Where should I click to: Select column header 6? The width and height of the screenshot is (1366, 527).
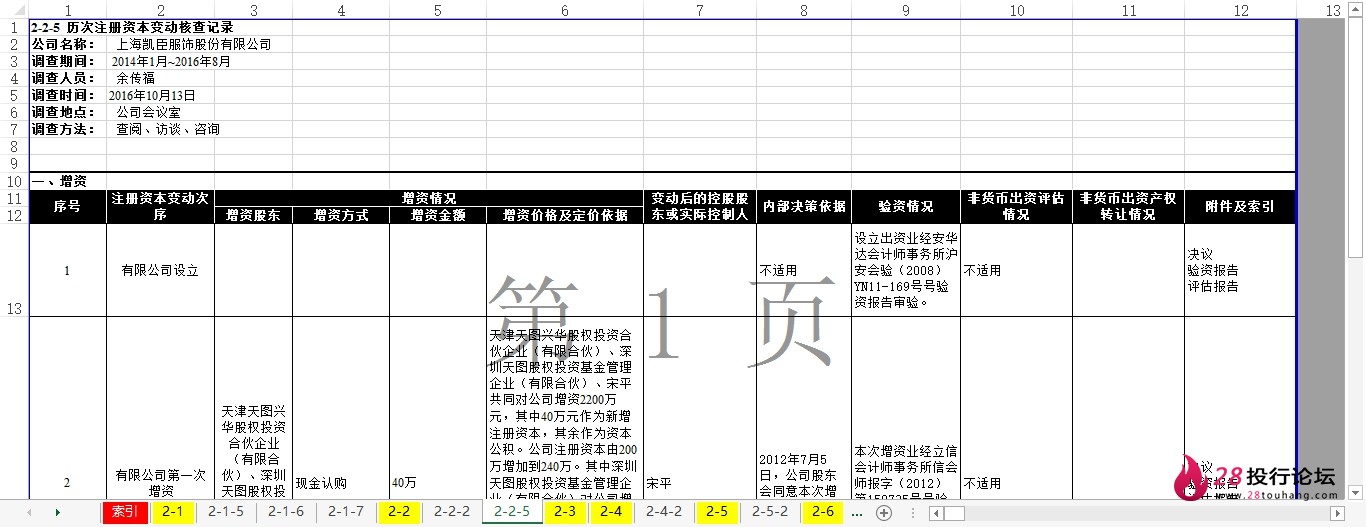tap(565, 9)
